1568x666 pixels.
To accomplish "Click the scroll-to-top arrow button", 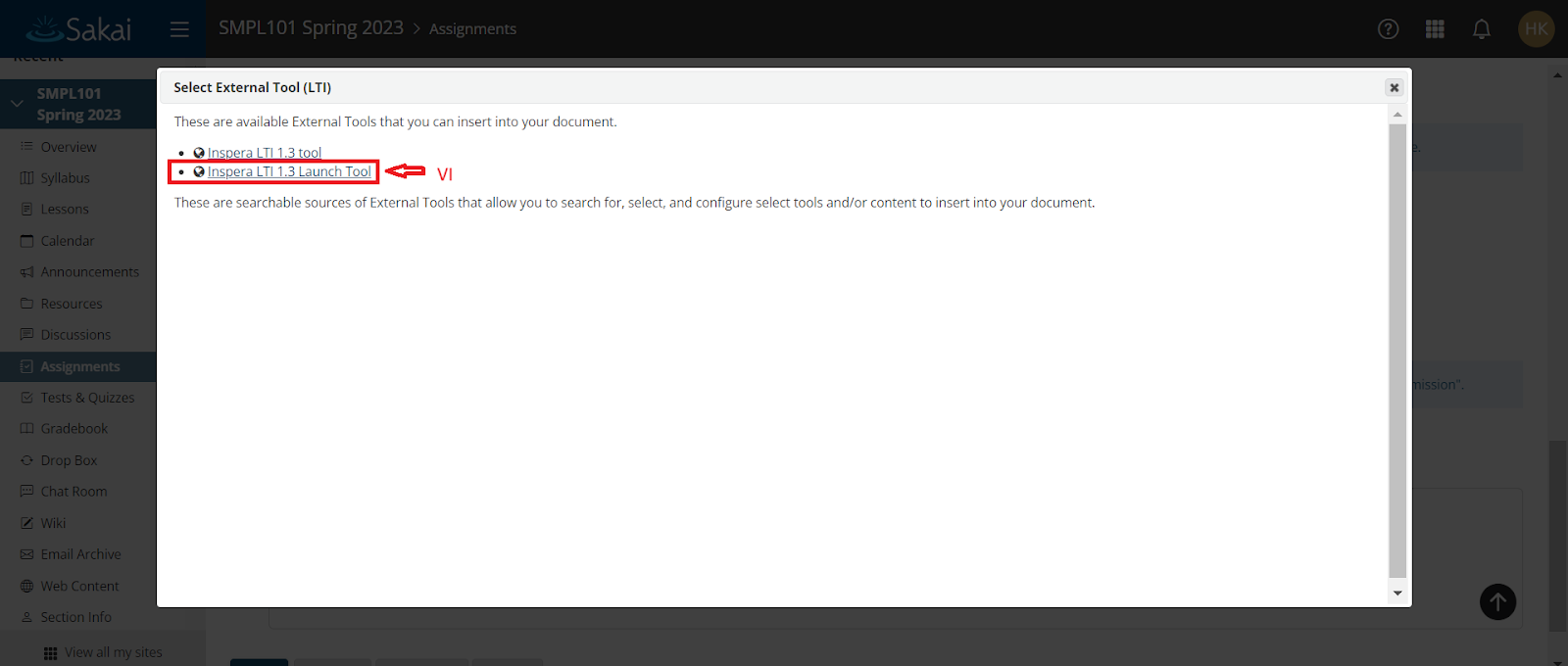I will point(1497,601).
